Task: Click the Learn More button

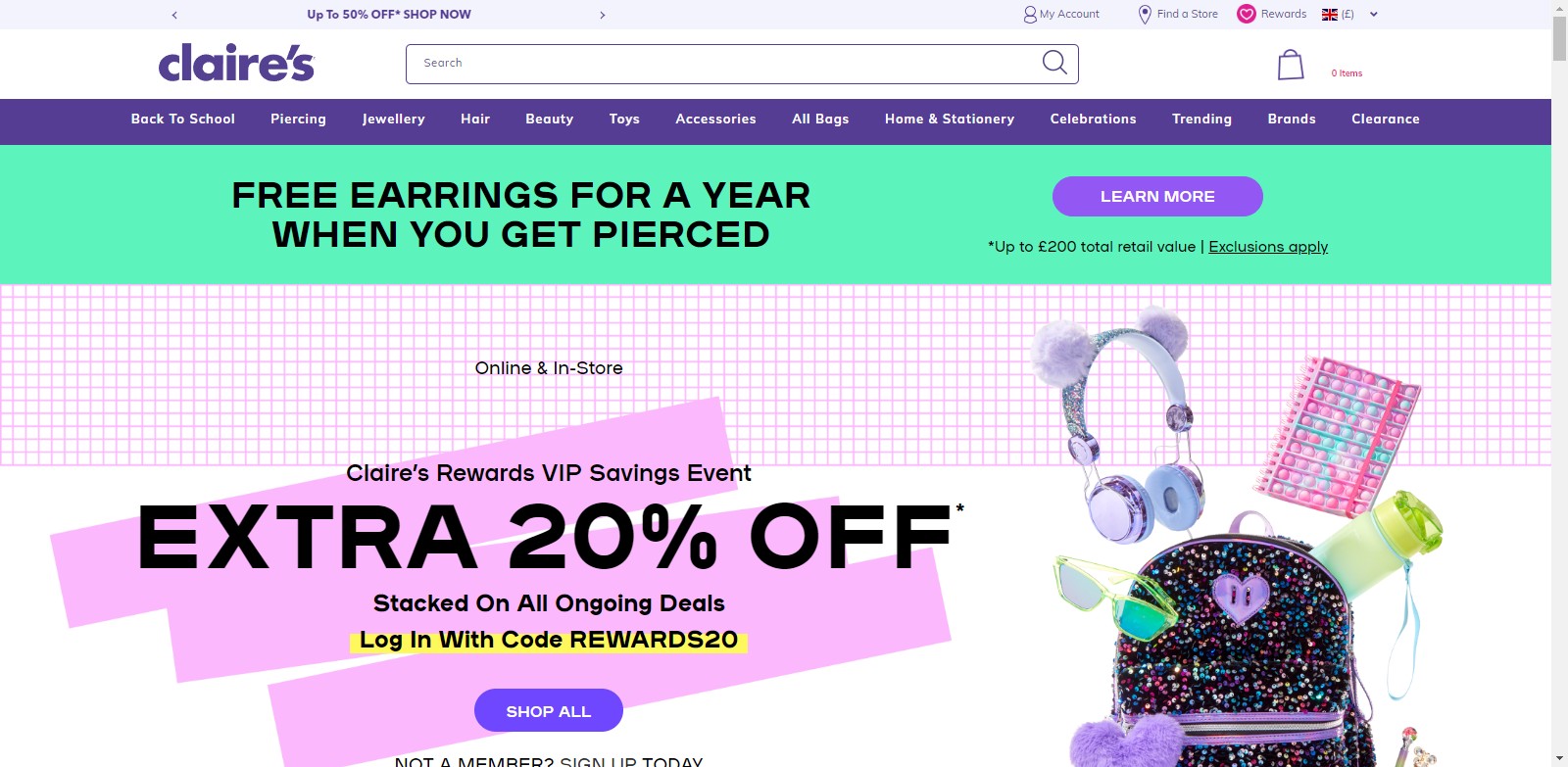Action: (1156, 197)
